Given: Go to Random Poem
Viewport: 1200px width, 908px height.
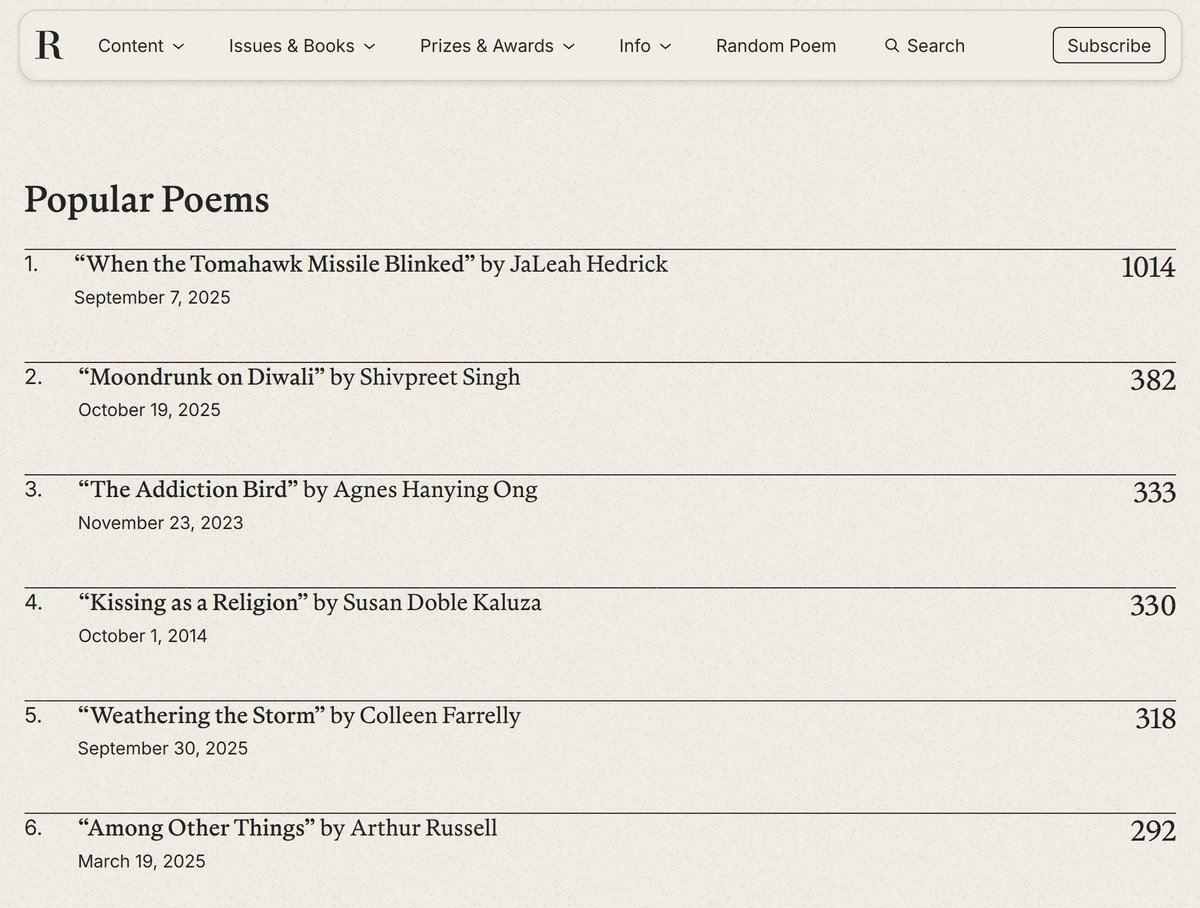Looking at the screenshot, I should click(x=776, y=46).
